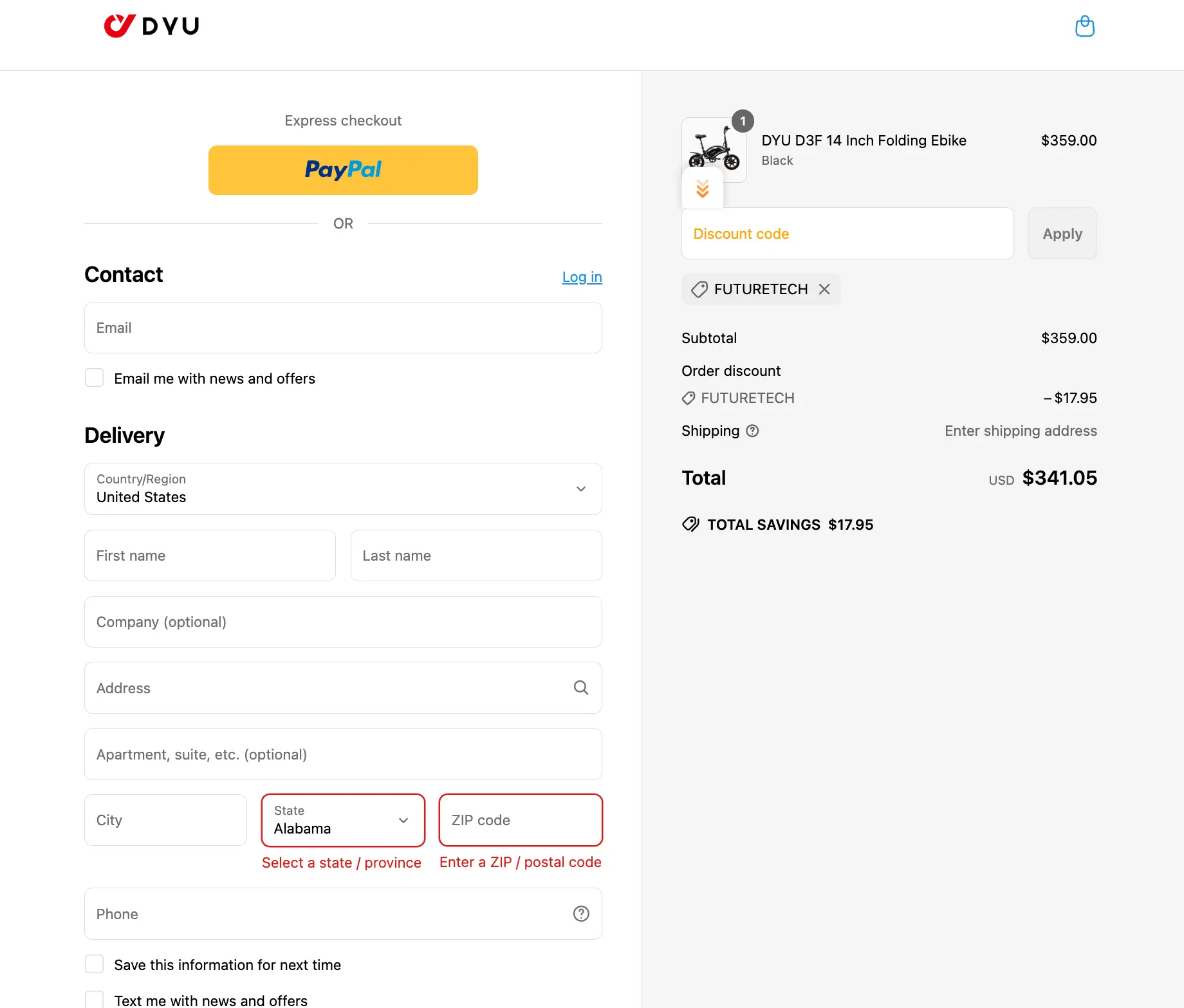
Task: Click the tag icon on the FUTURETECH code chip
Action: (699, 289)
